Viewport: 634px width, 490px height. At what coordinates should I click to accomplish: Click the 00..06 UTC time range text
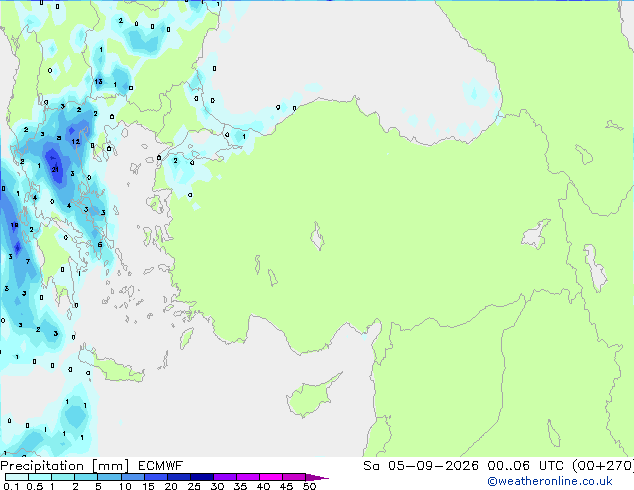pyautogui.click(x=525, y=466)
